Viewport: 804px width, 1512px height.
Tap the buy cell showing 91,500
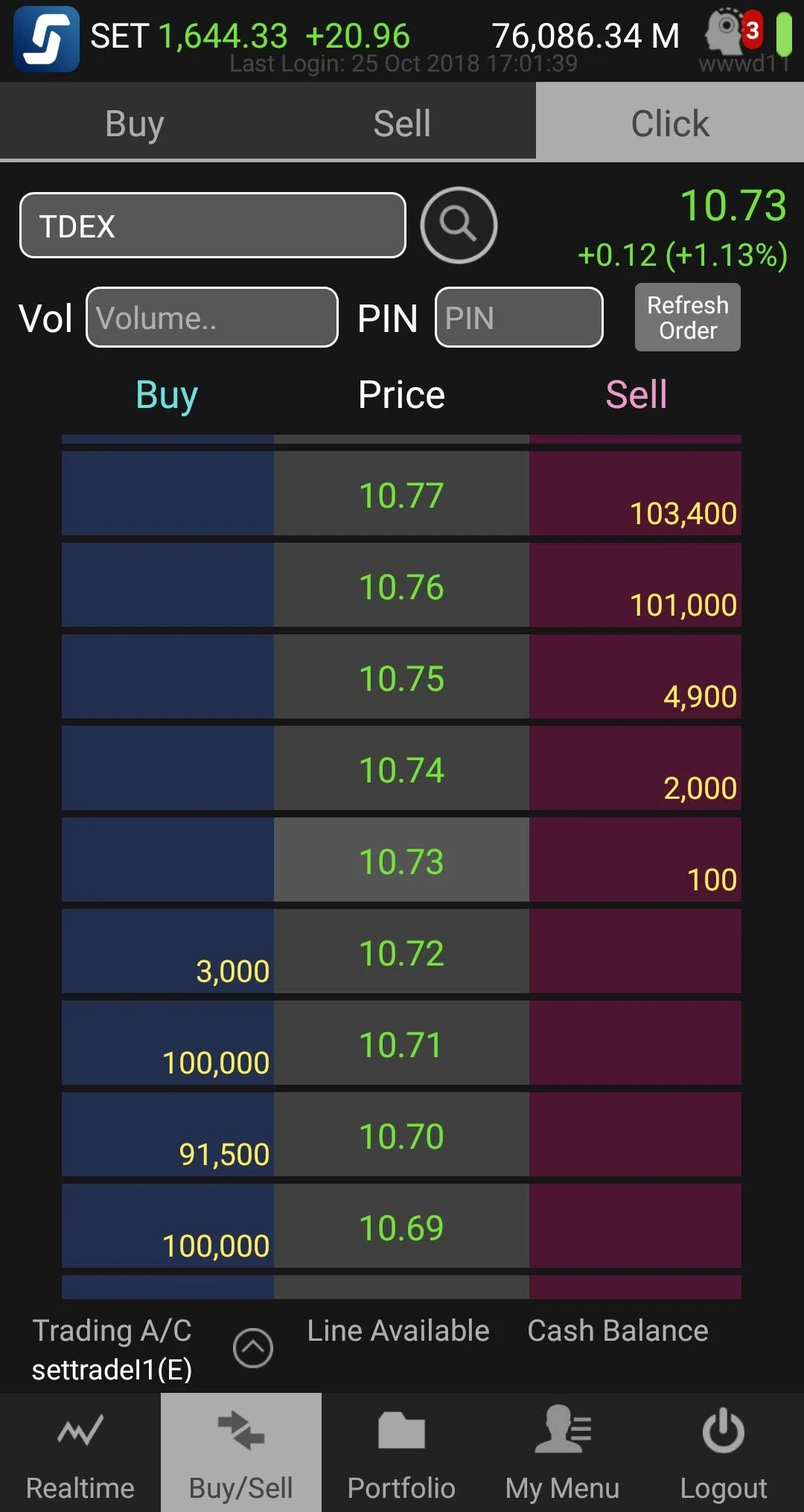(167, 1135)
